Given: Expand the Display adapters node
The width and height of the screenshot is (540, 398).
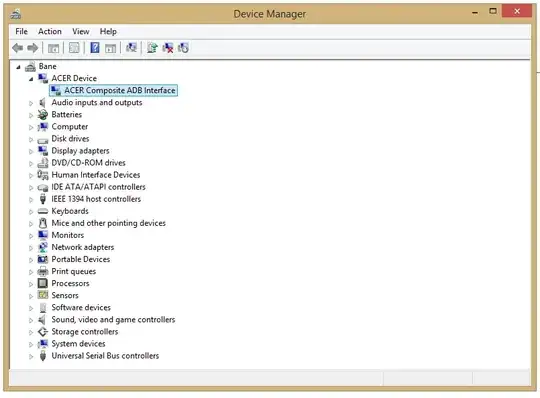Looking at the screenshot, I should pos(31,151).
